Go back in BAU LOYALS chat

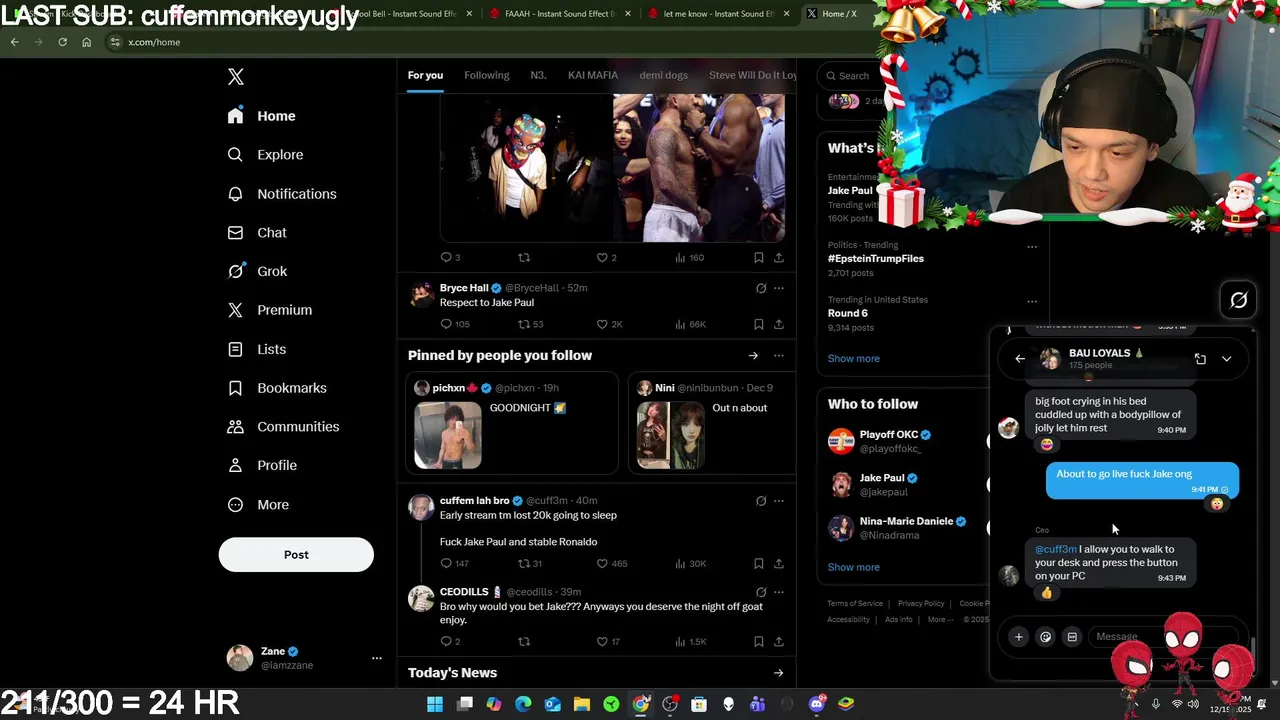1020,359
